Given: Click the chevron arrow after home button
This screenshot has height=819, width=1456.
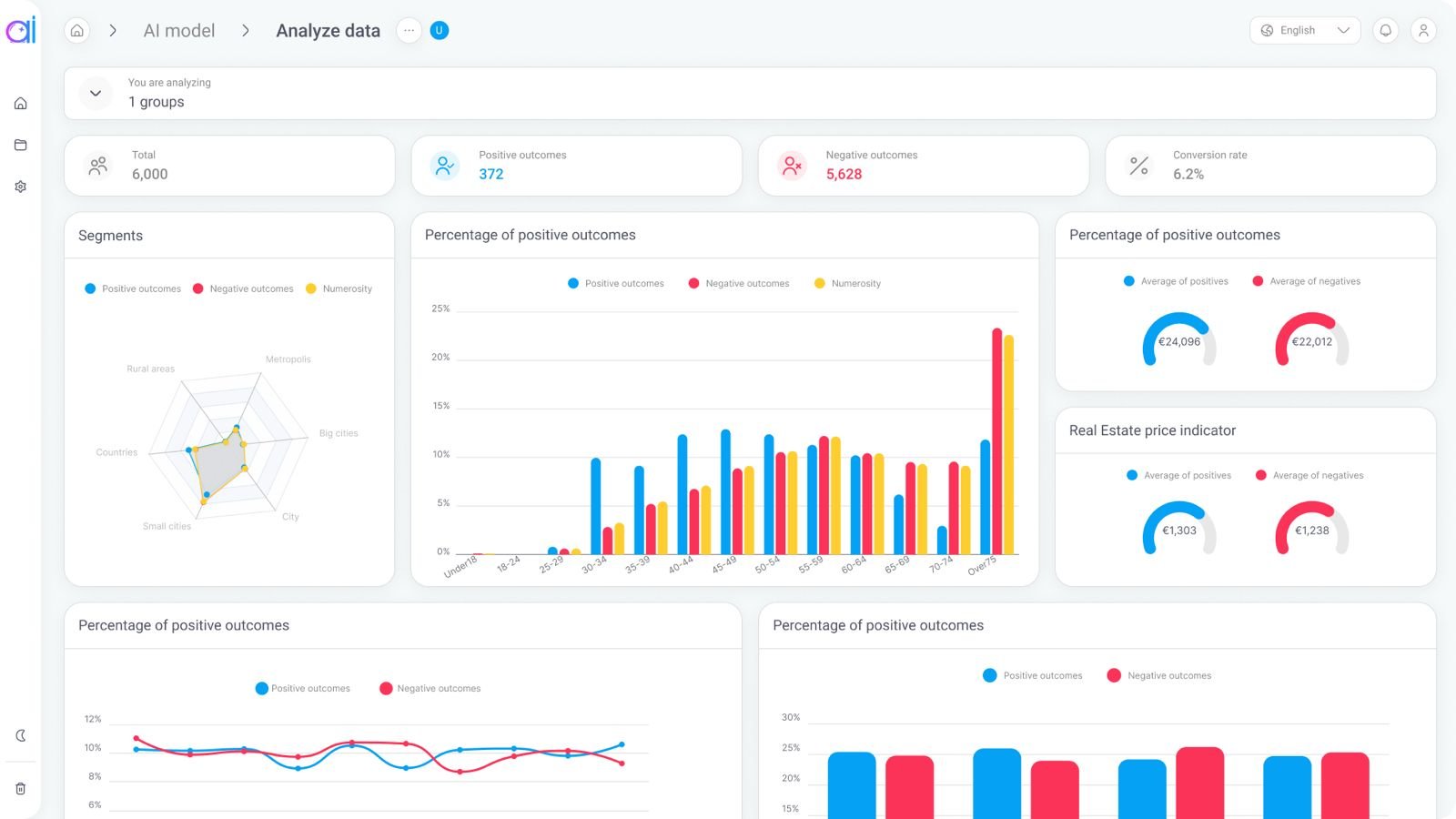Looking at the screenshot, I should point(113,31).
